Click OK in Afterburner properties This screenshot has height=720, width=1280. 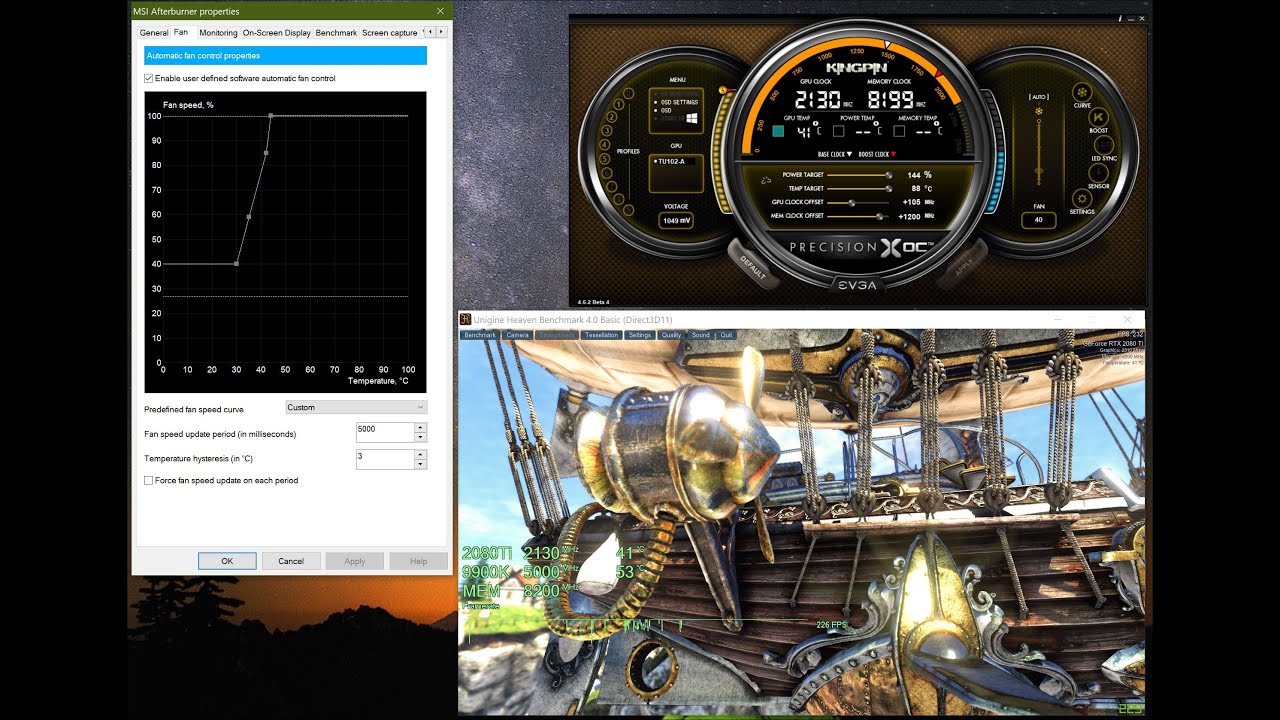[x=227, y=561]
